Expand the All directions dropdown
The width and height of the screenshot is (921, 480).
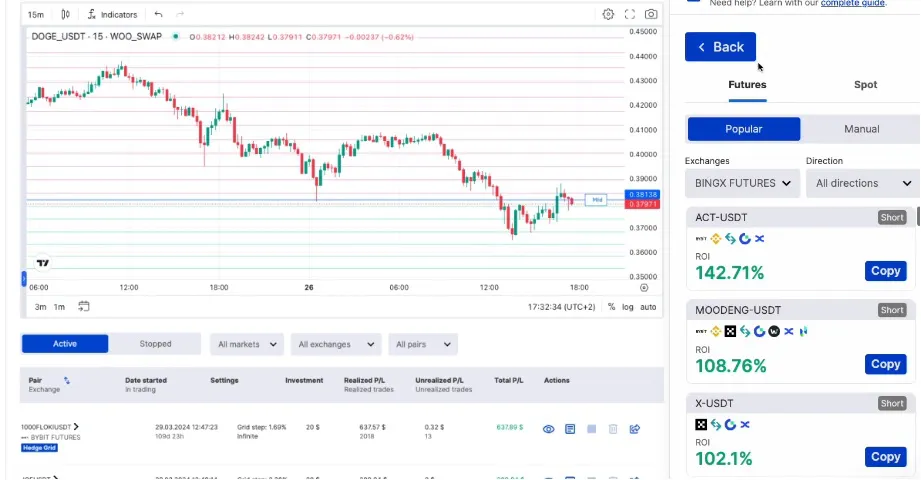click(x=862, y=183)
